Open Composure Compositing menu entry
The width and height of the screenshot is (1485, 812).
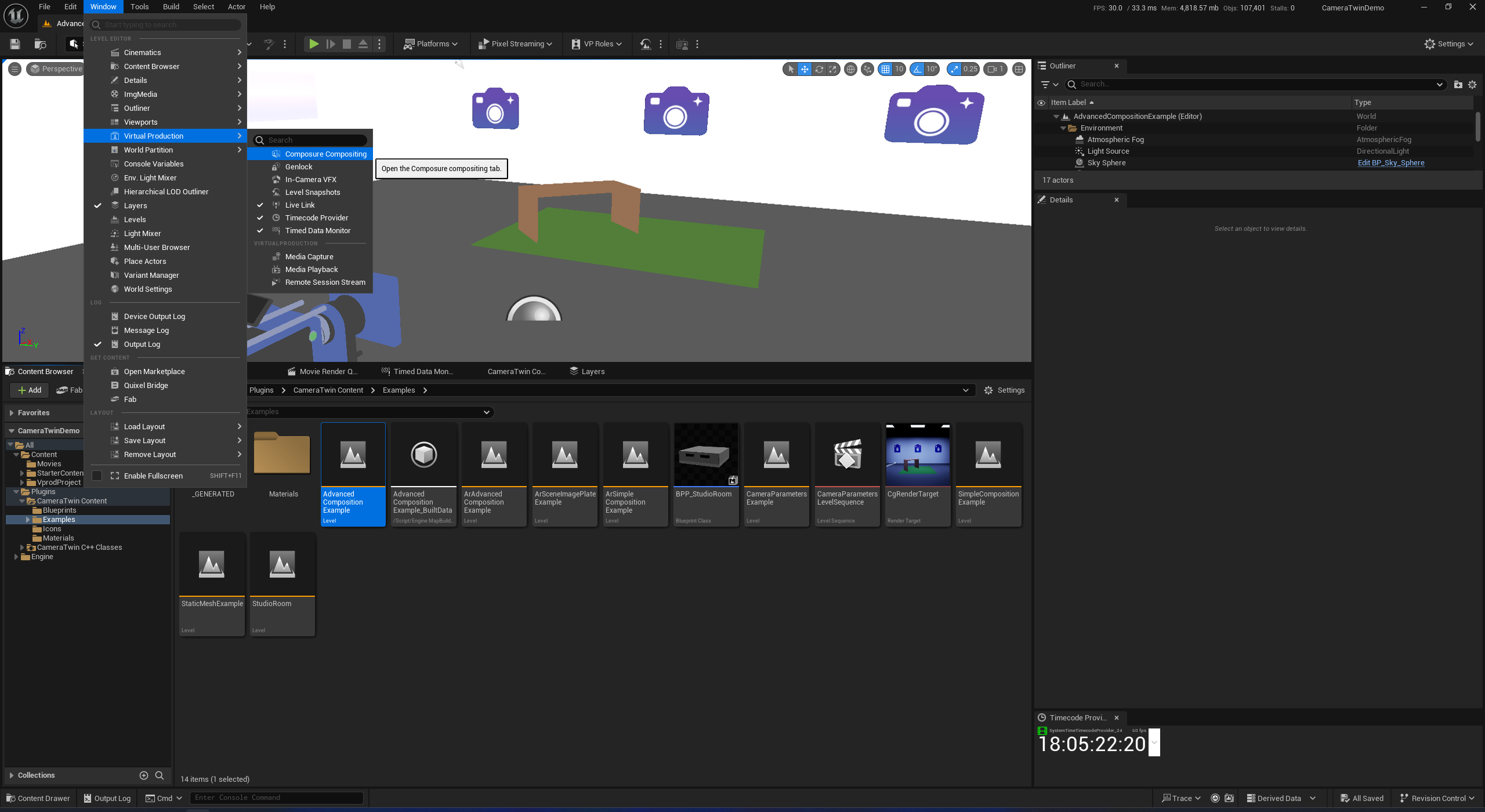click(325, 154)
